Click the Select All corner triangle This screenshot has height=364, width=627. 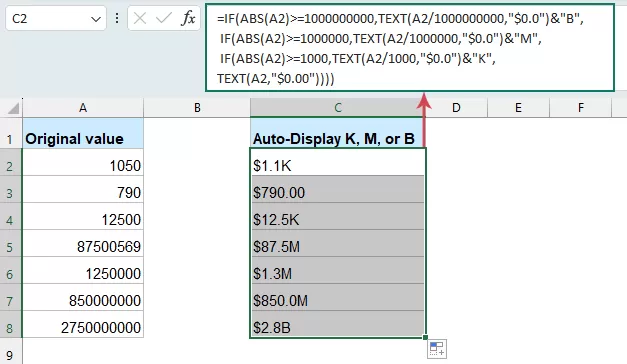coord(13,108)
